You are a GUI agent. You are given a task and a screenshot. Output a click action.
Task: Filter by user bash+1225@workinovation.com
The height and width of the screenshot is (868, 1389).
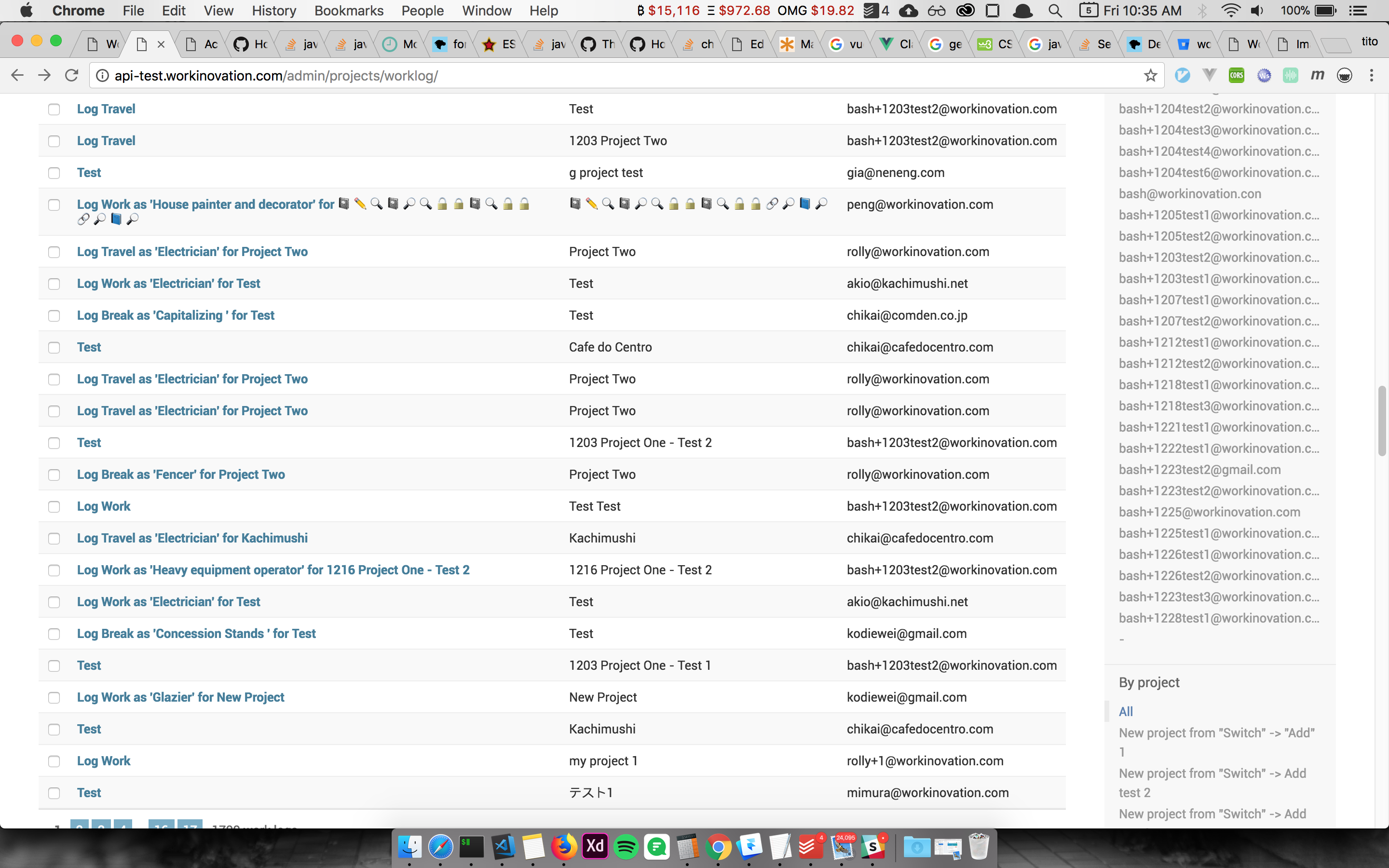pos(1210,512)
